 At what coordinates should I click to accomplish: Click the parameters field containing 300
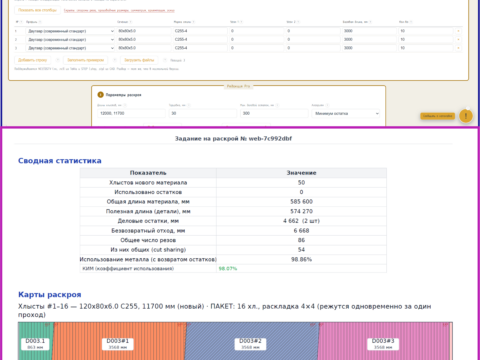[274, 113]
